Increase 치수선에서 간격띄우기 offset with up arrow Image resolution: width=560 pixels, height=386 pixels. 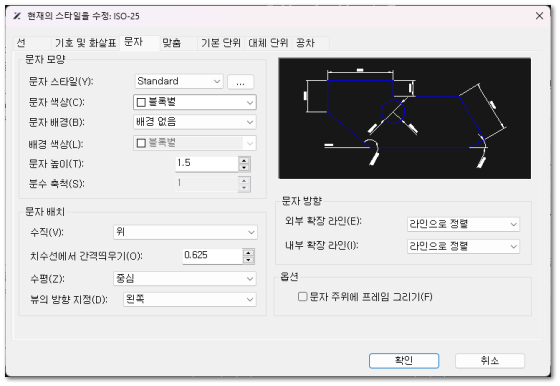point(249,252)
